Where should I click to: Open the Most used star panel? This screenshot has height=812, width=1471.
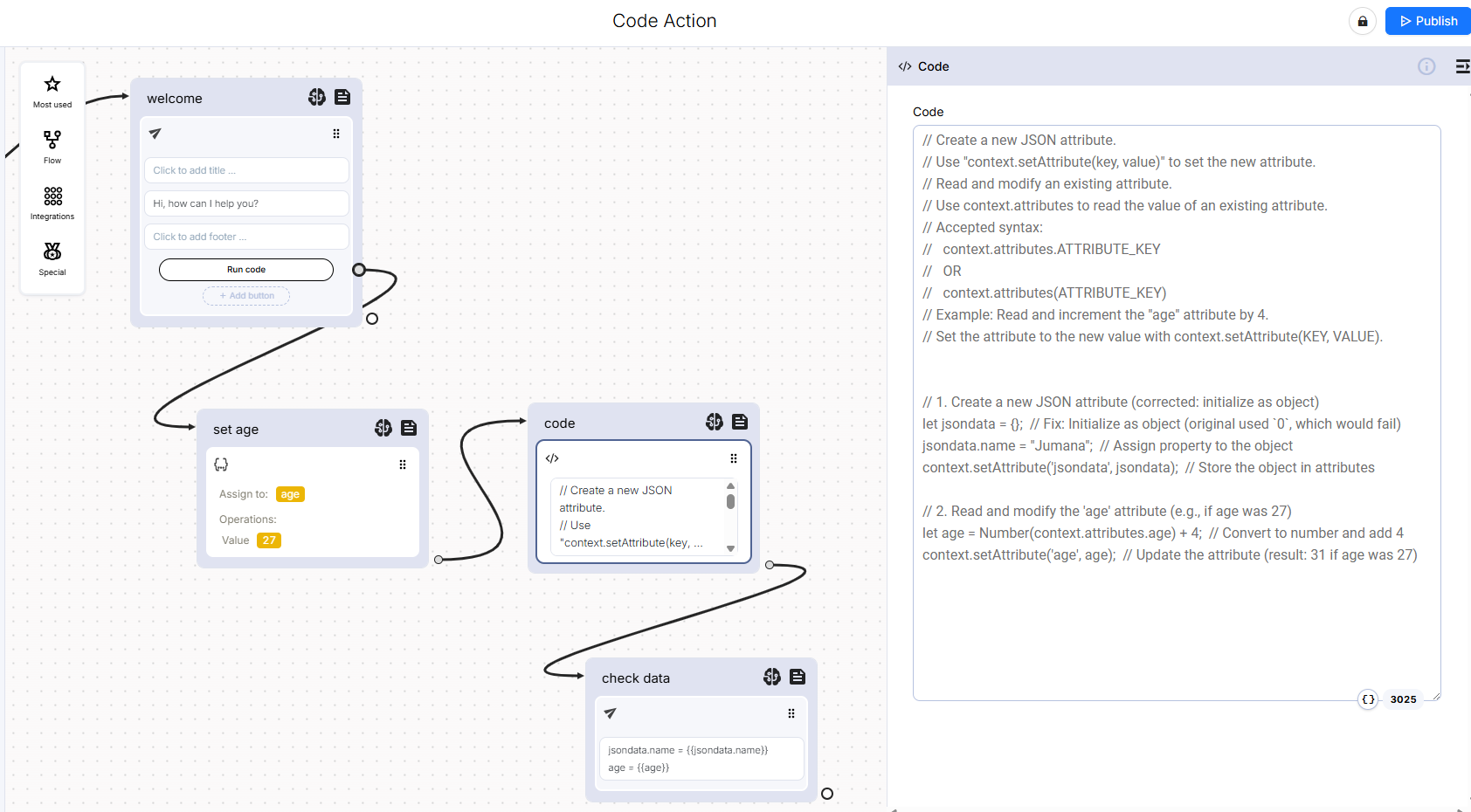tap(52, 92)
